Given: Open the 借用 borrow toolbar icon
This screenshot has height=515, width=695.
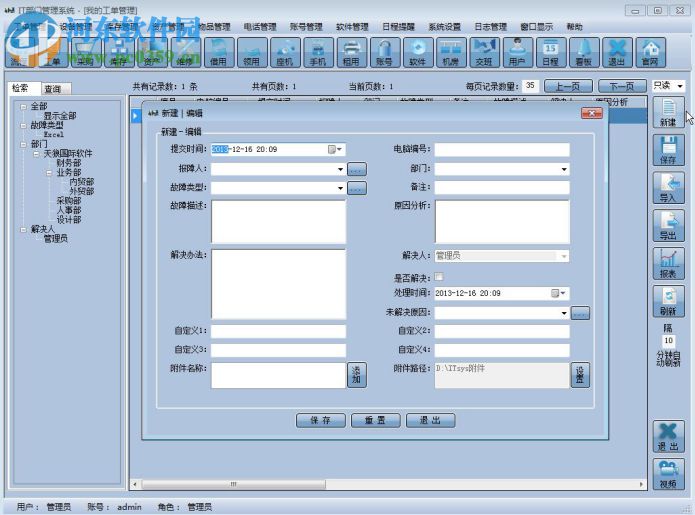Looking at the screenshot, I should (x=218, y=53).
